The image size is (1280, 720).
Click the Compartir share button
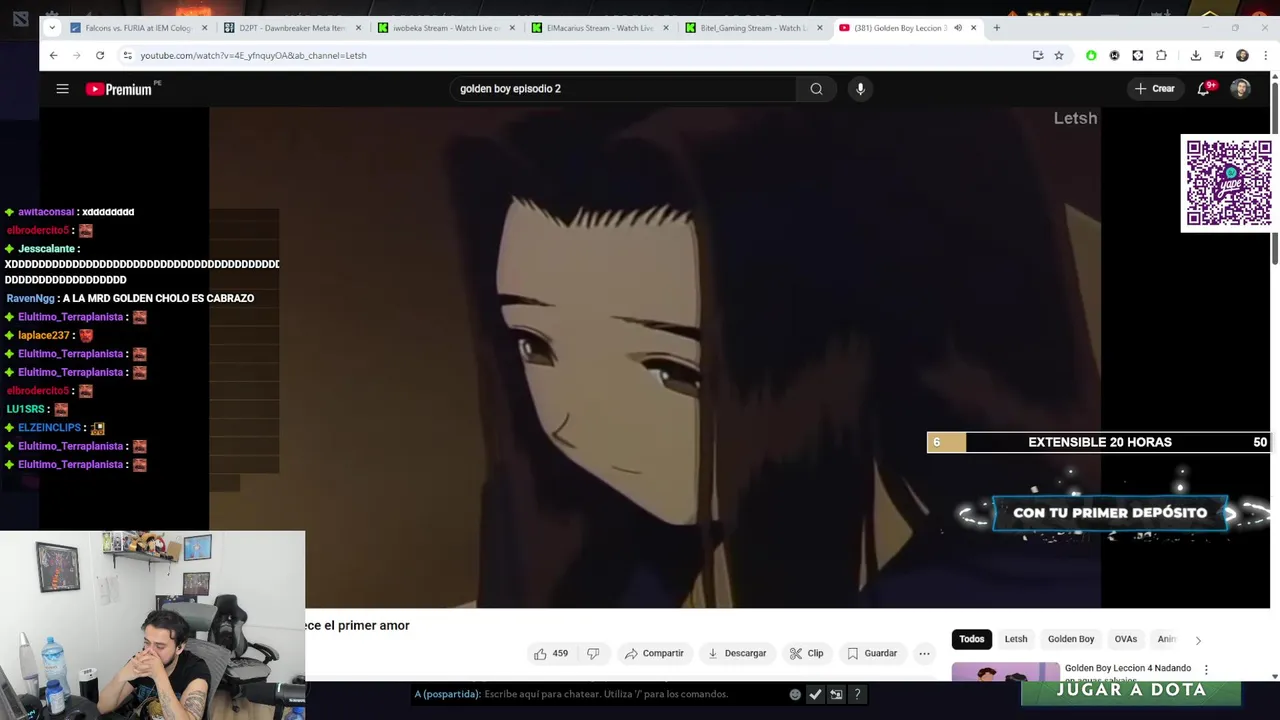654,653
